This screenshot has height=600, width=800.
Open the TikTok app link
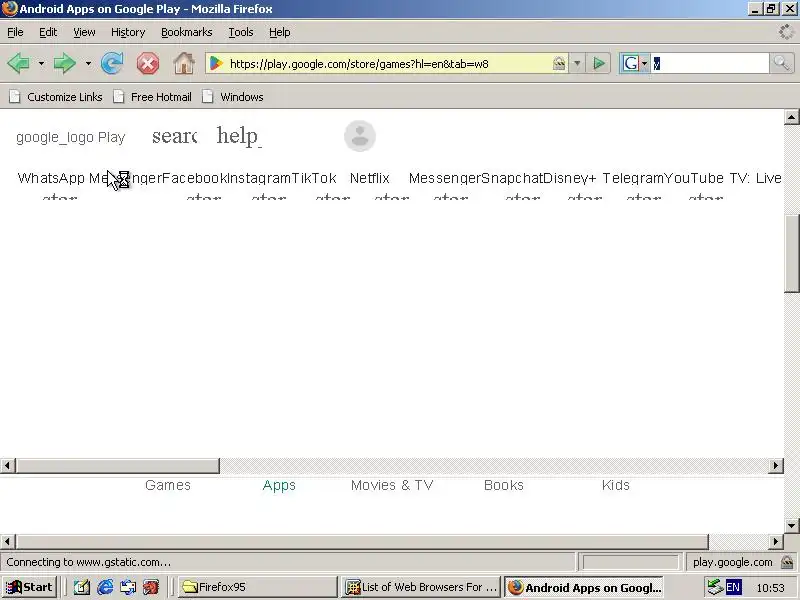[314, 178]
